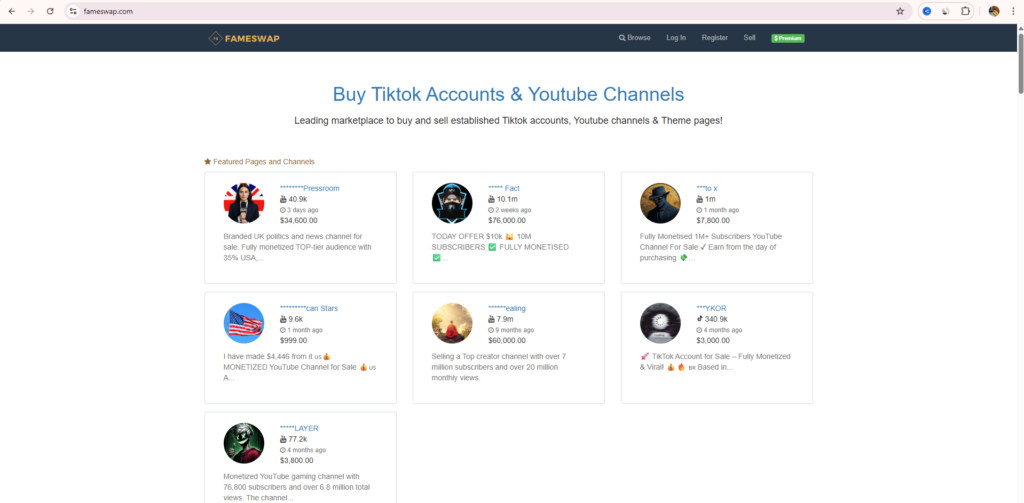Go back using the browser back arrow
The height and width of the screenshot is (503, 1024).
coord(10,11)
